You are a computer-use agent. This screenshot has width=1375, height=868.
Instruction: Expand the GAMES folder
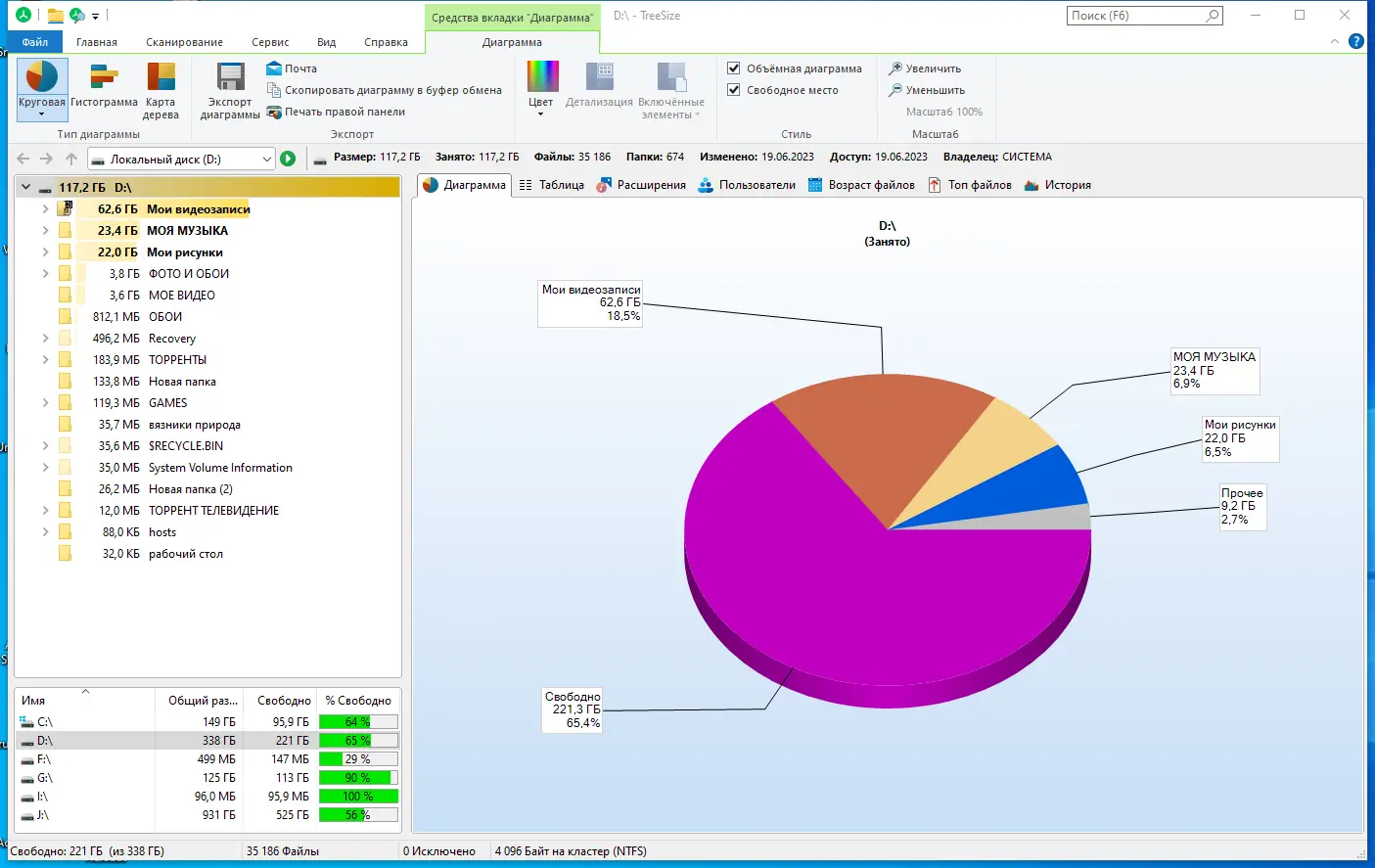coord(45,403)
